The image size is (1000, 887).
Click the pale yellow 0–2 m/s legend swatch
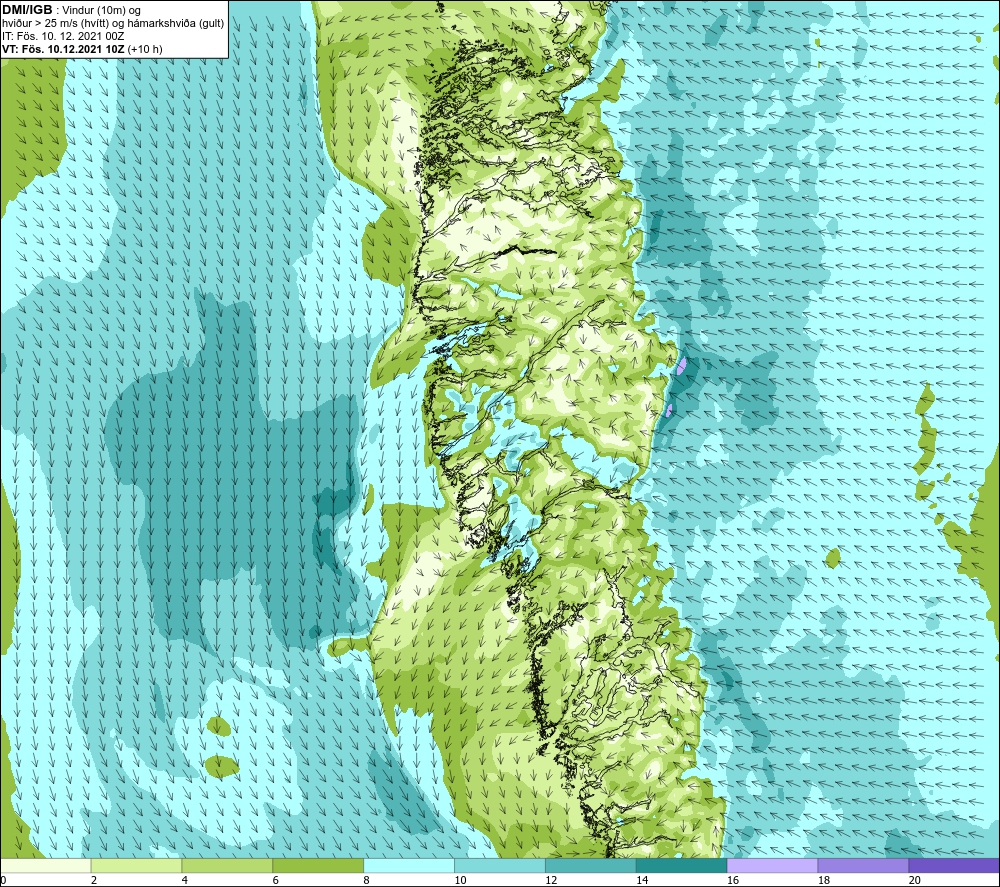(x=46, y=865)
